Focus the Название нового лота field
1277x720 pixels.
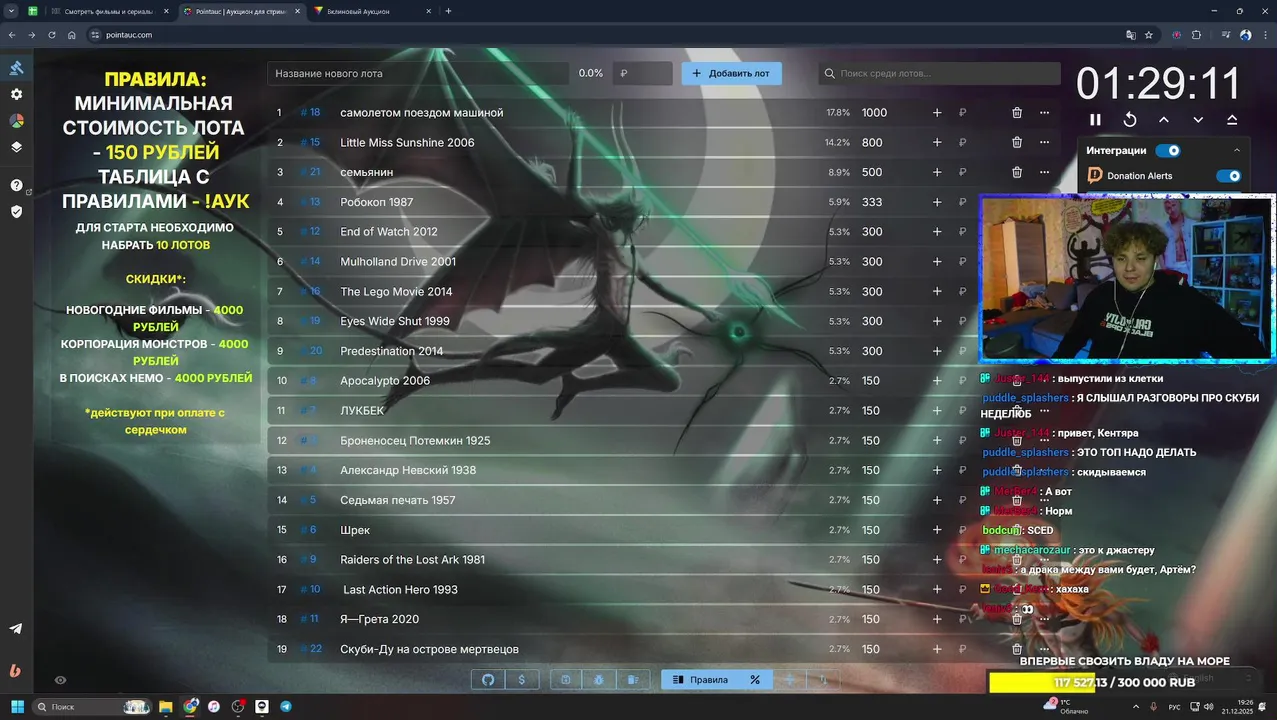(x=418, y=73)
